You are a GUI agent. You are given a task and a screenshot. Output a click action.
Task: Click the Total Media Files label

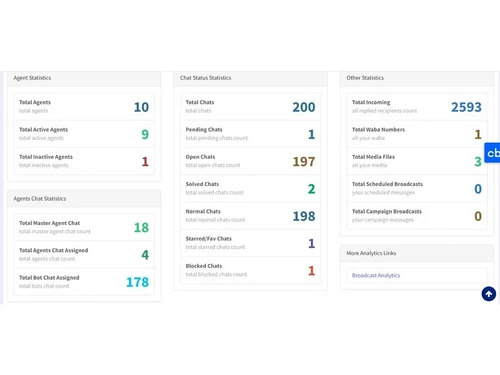[x=373, y=157]
